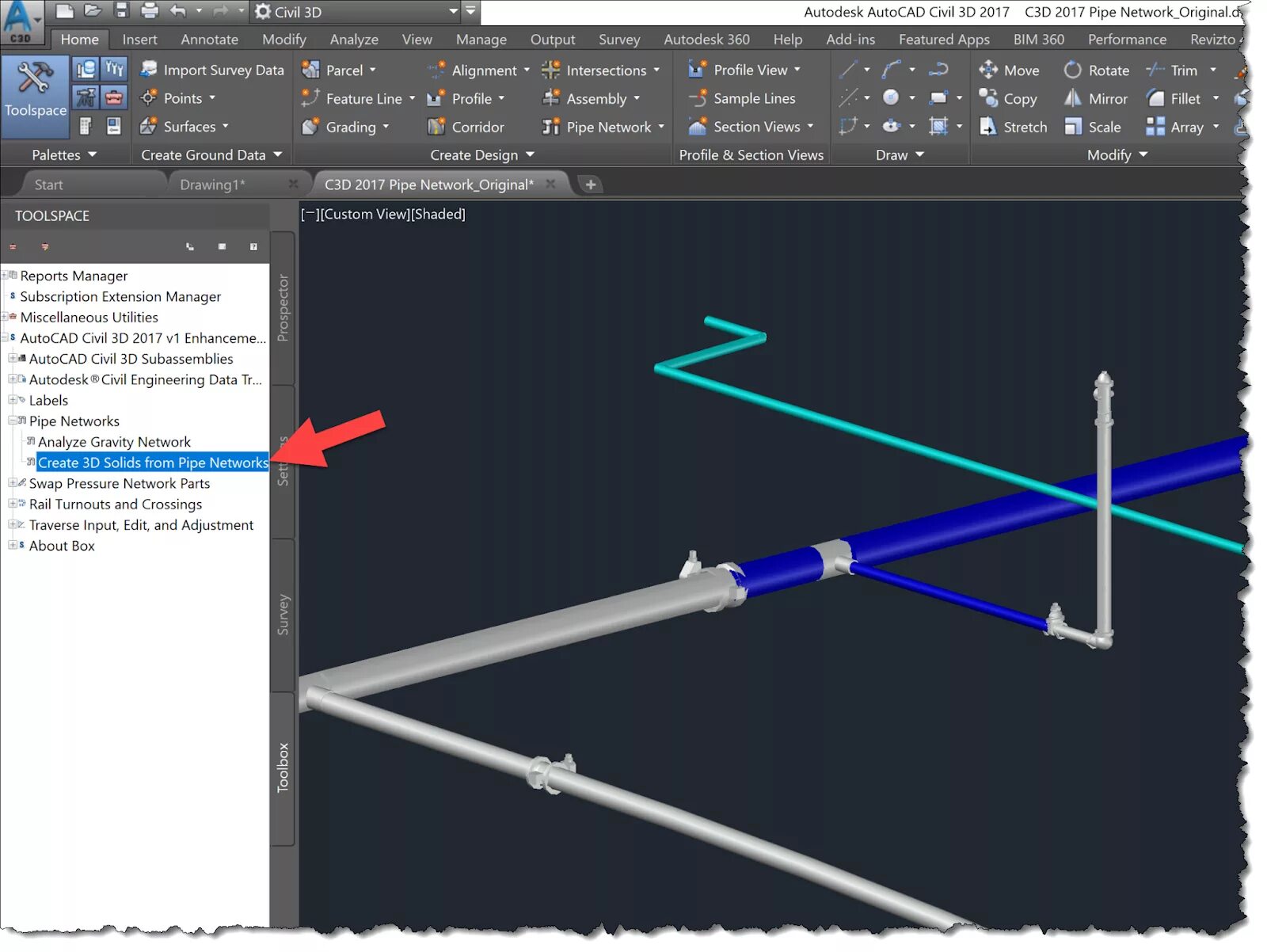This screenshot has width=1267, height=952.
Task: Select the Circle draw tool
Action: point(891,98)
